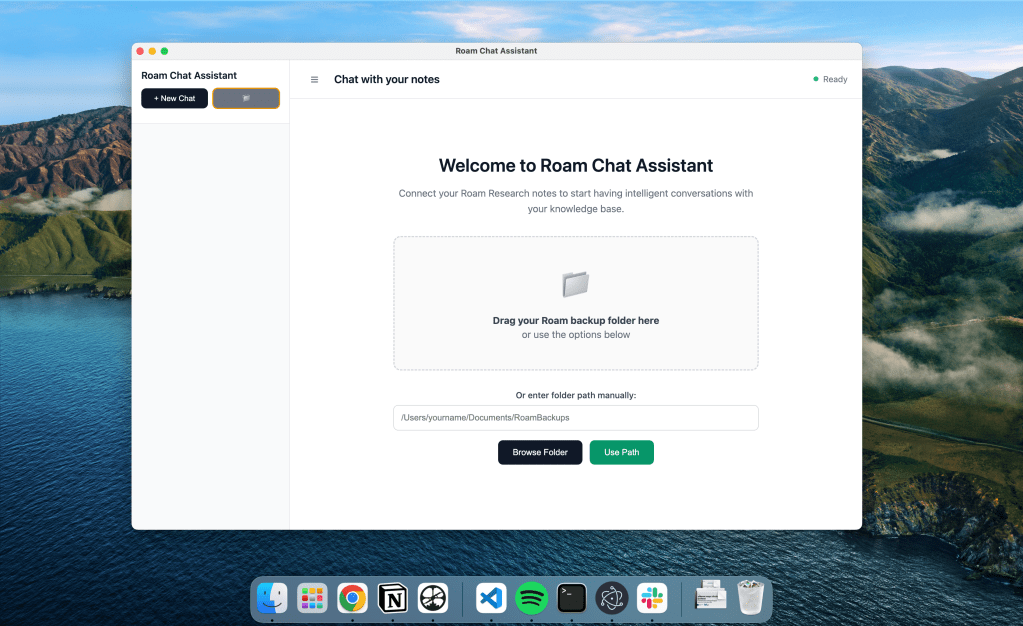Focus the folder path input field

pyautogui.click(x=575, y=417)
